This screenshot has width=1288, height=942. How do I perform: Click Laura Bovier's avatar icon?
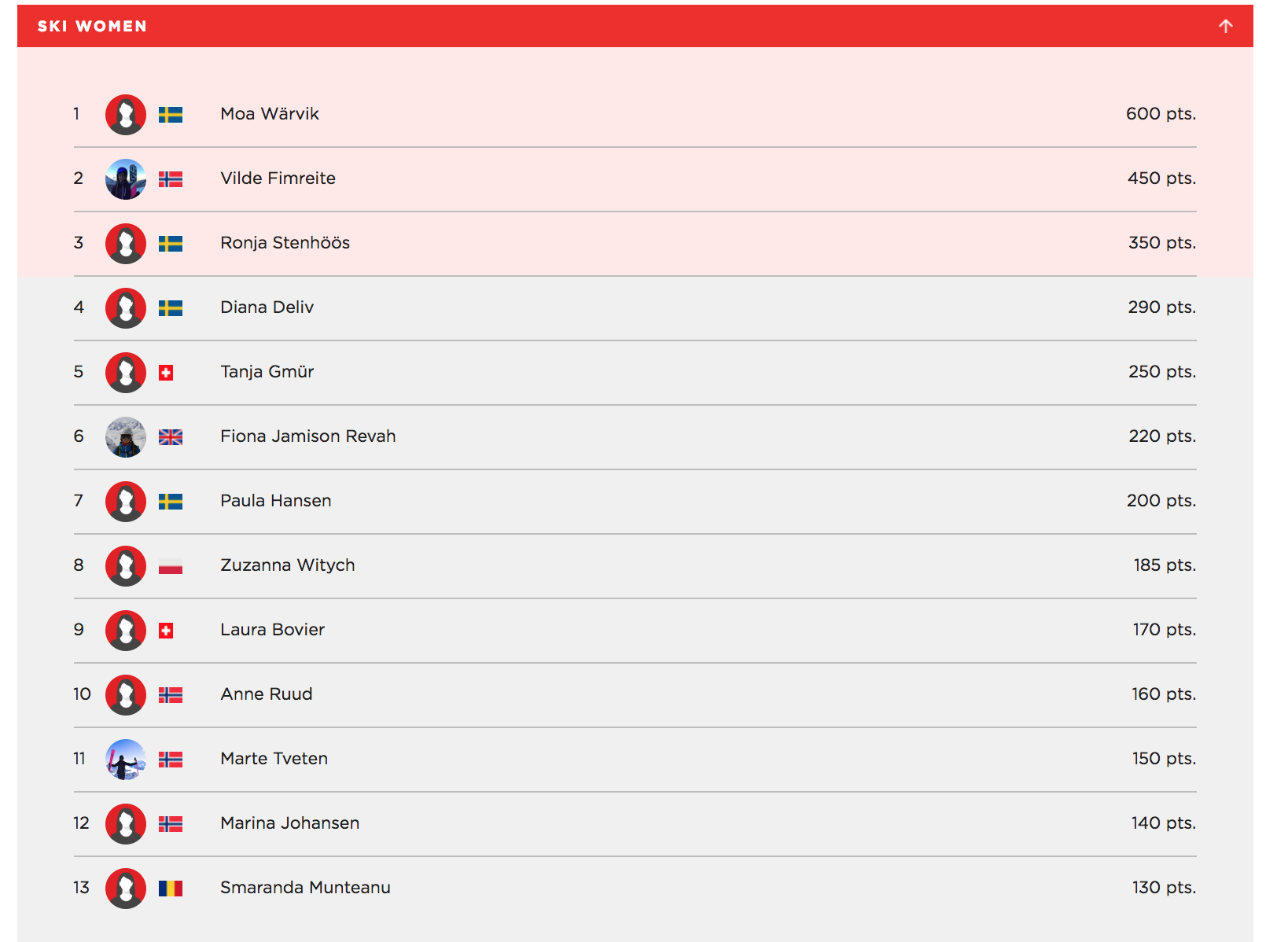(126, 631)
